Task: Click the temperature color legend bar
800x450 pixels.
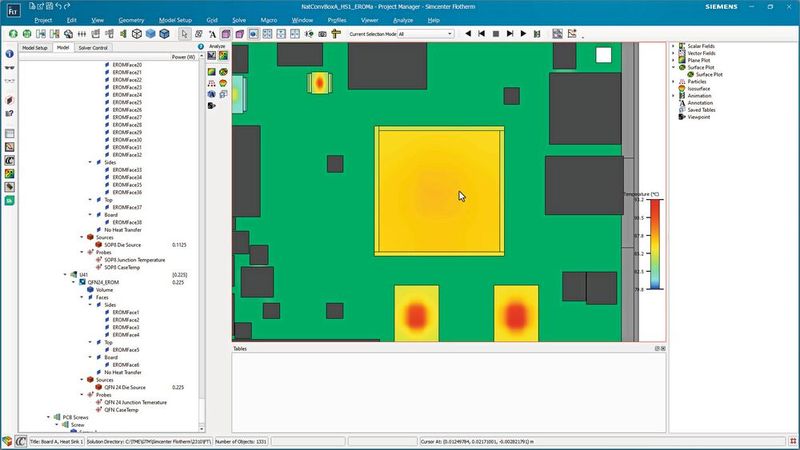Action: [x=655, y=244]
